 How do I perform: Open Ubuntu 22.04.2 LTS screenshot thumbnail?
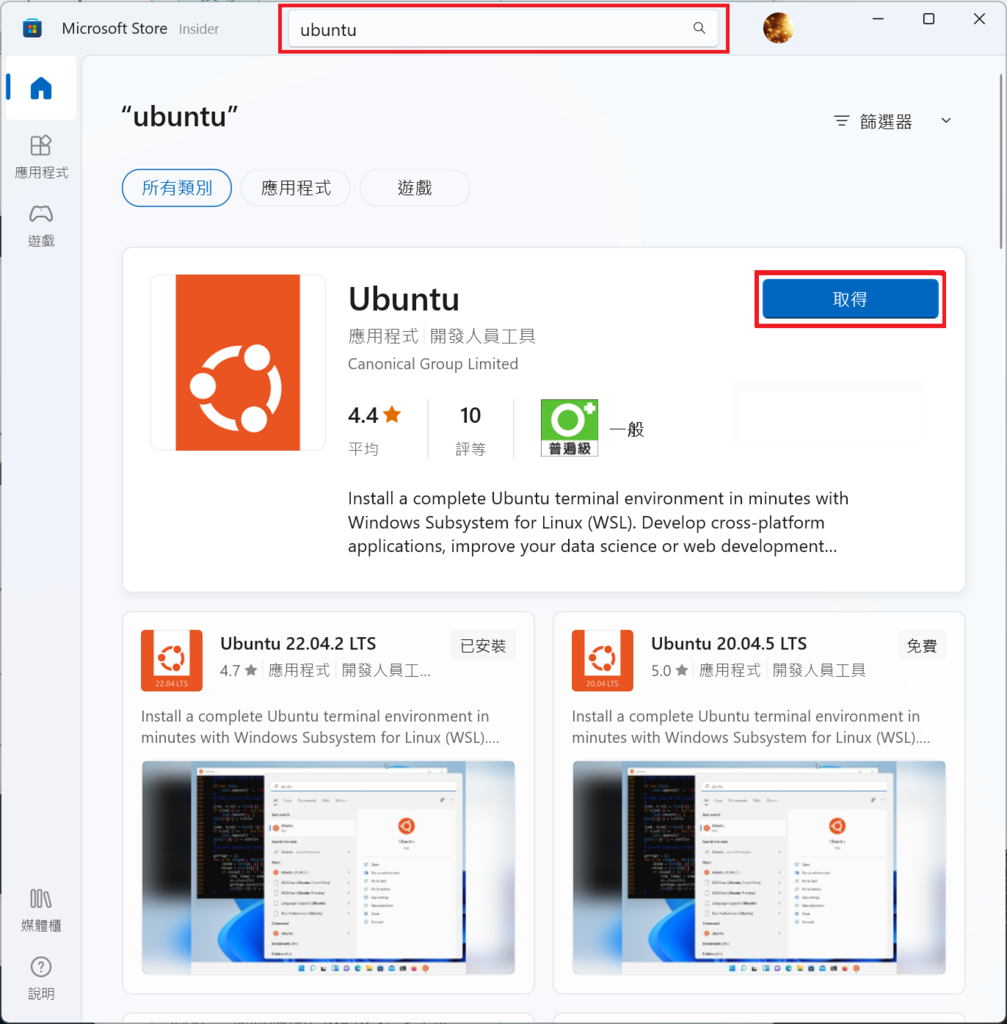328,867
